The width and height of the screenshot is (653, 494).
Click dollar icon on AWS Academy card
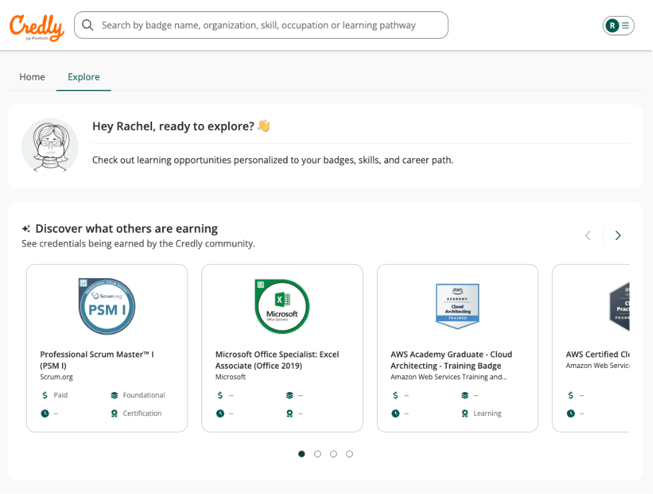coord(396,395)
